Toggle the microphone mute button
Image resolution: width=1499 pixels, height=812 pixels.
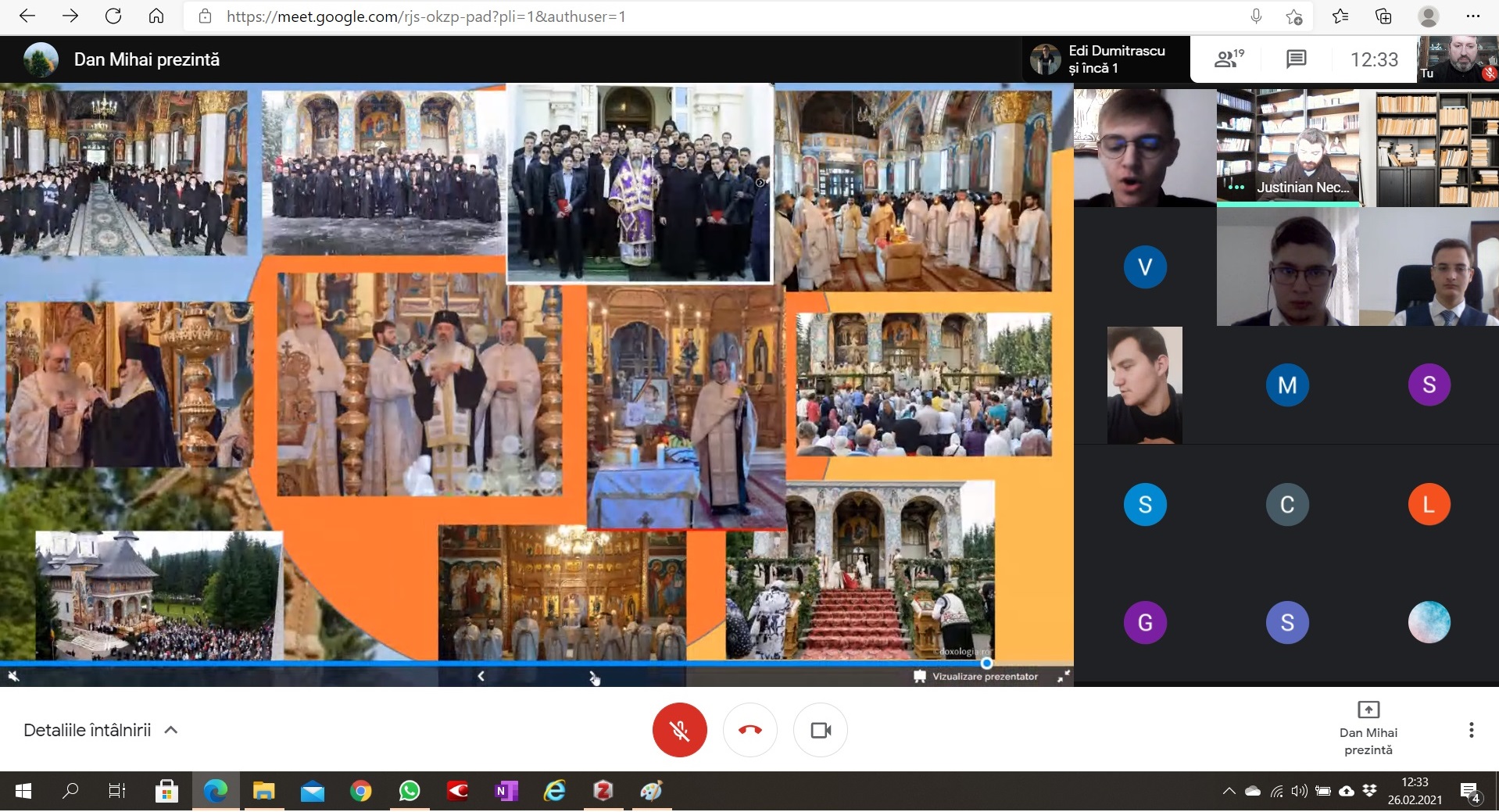[x=679, y=730]
